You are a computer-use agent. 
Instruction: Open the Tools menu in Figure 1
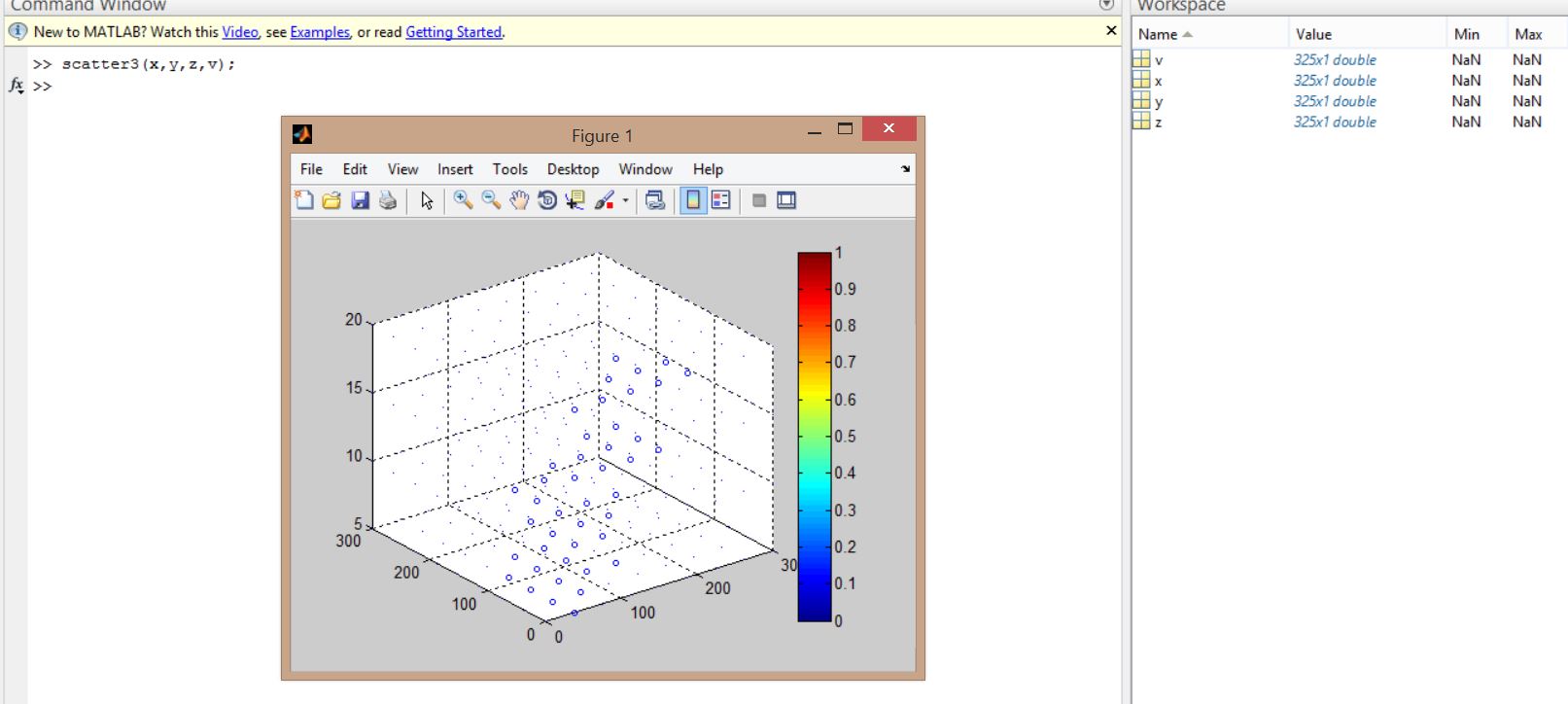tap(509, 169)
